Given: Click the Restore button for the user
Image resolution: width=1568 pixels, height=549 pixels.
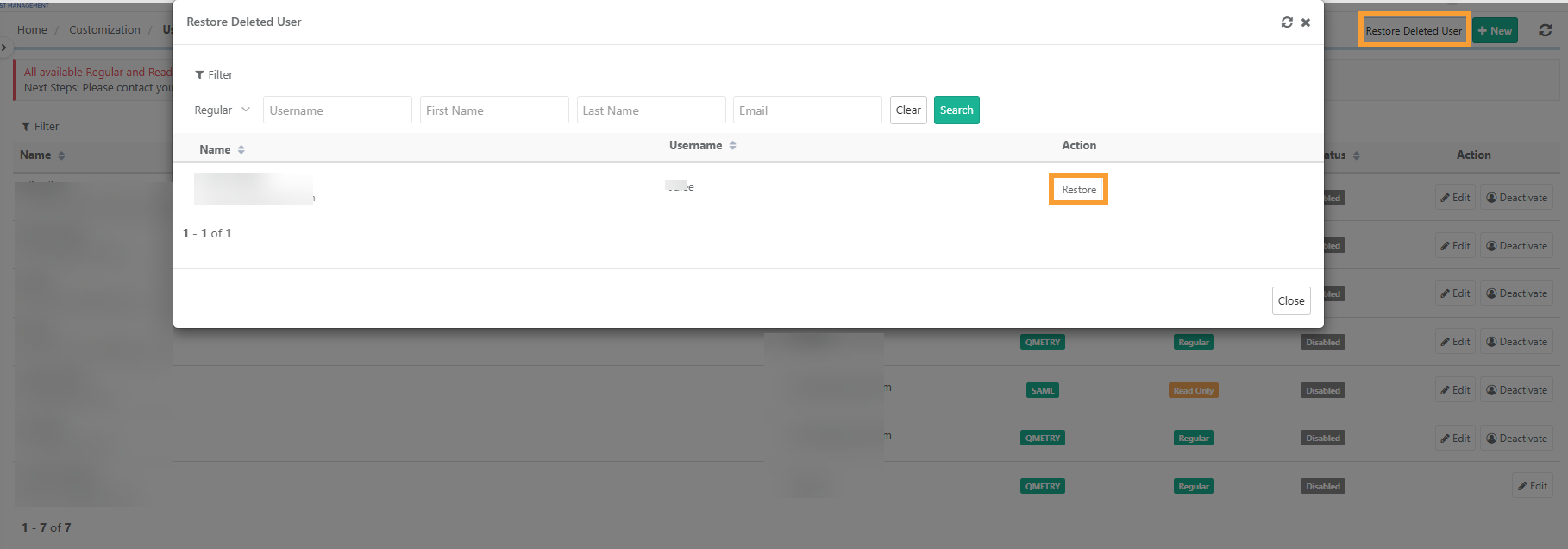Looking at the screenshot, I should (x=1078, y=190).
